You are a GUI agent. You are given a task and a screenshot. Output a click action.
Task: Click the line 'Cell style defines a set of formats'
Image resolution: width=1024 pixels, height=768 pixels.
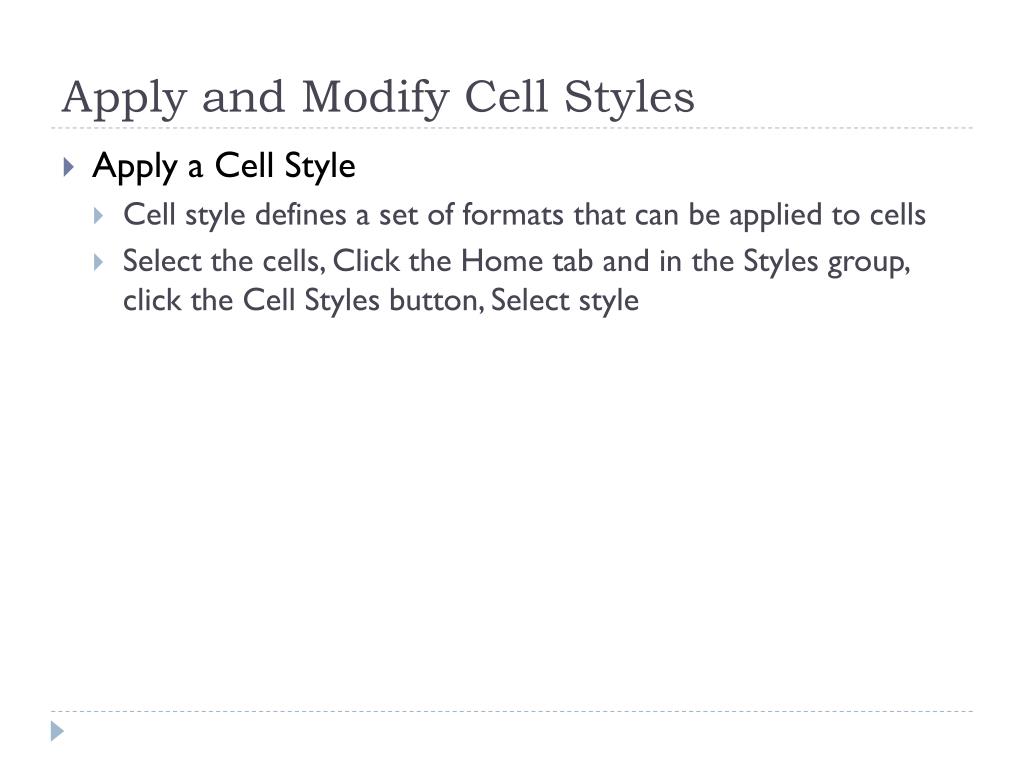tap(524, 215)
